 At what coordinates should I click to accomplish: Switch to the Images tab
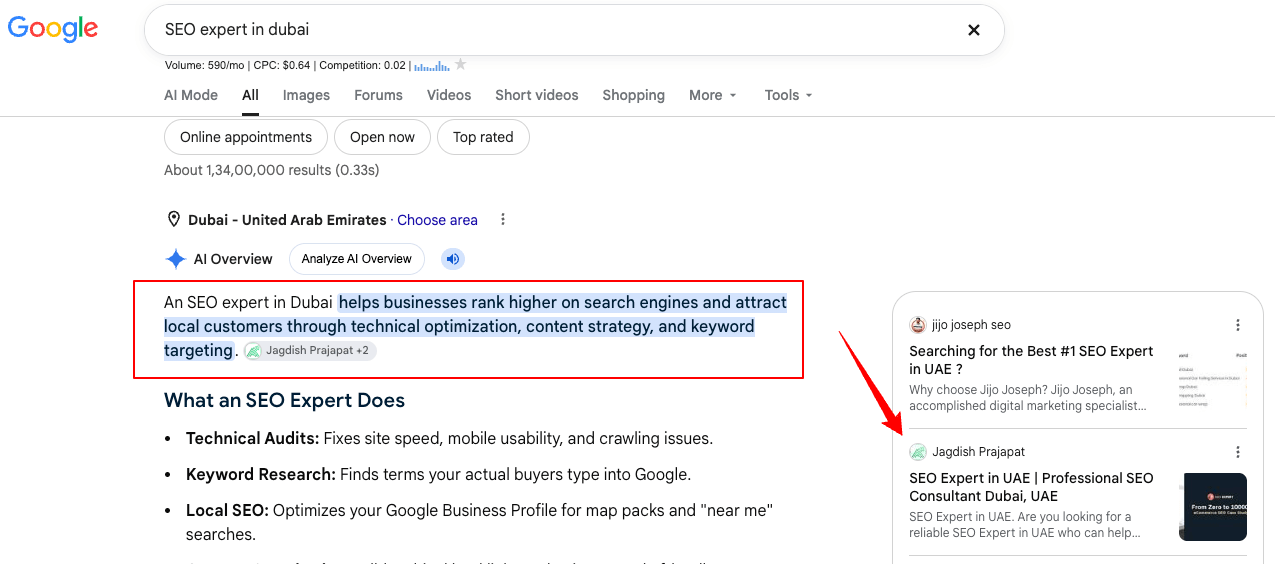pos(306,95)
